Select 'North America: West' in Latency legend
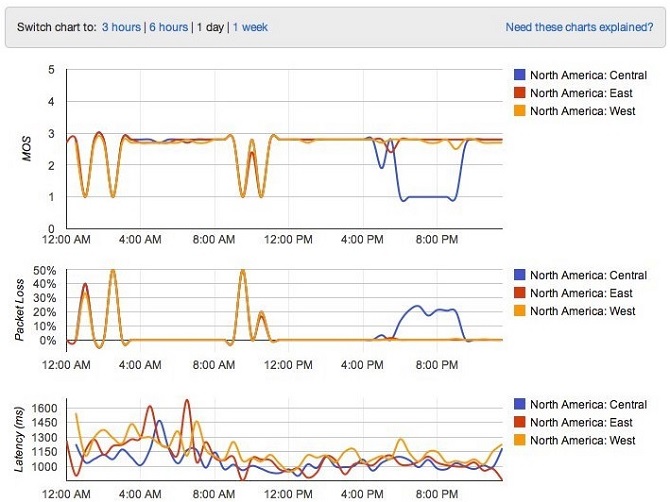670x502 pixels. [x=583, y=440]
